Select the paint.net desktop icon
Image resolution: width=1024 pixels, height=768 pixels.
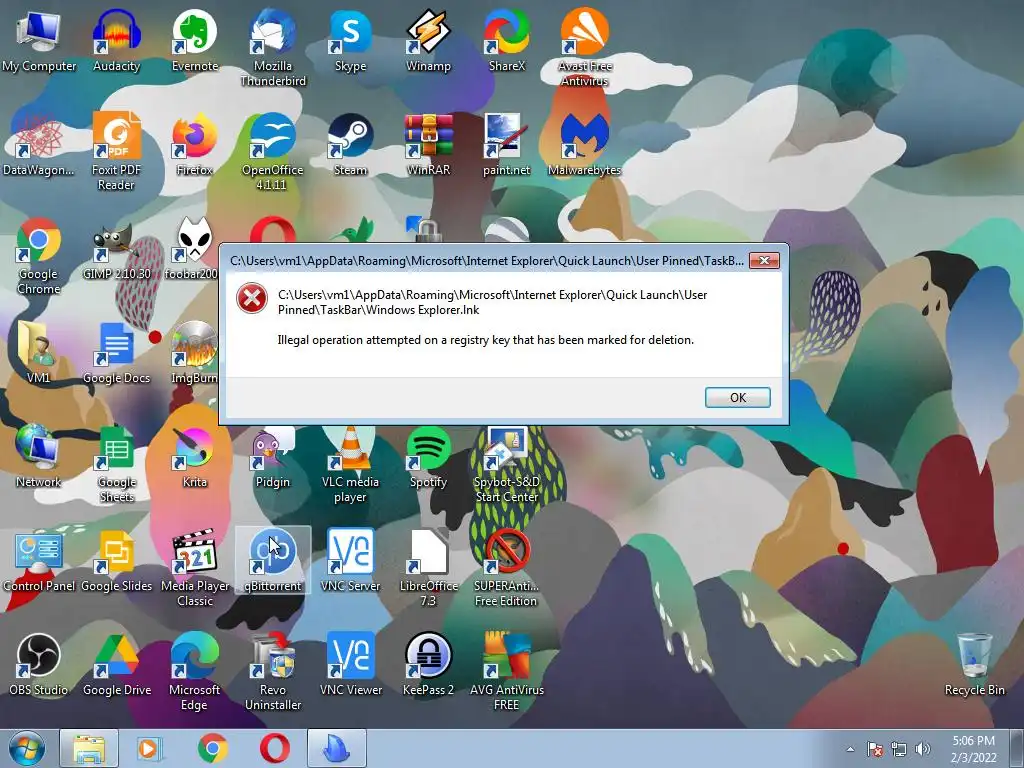tap(507, 144)
